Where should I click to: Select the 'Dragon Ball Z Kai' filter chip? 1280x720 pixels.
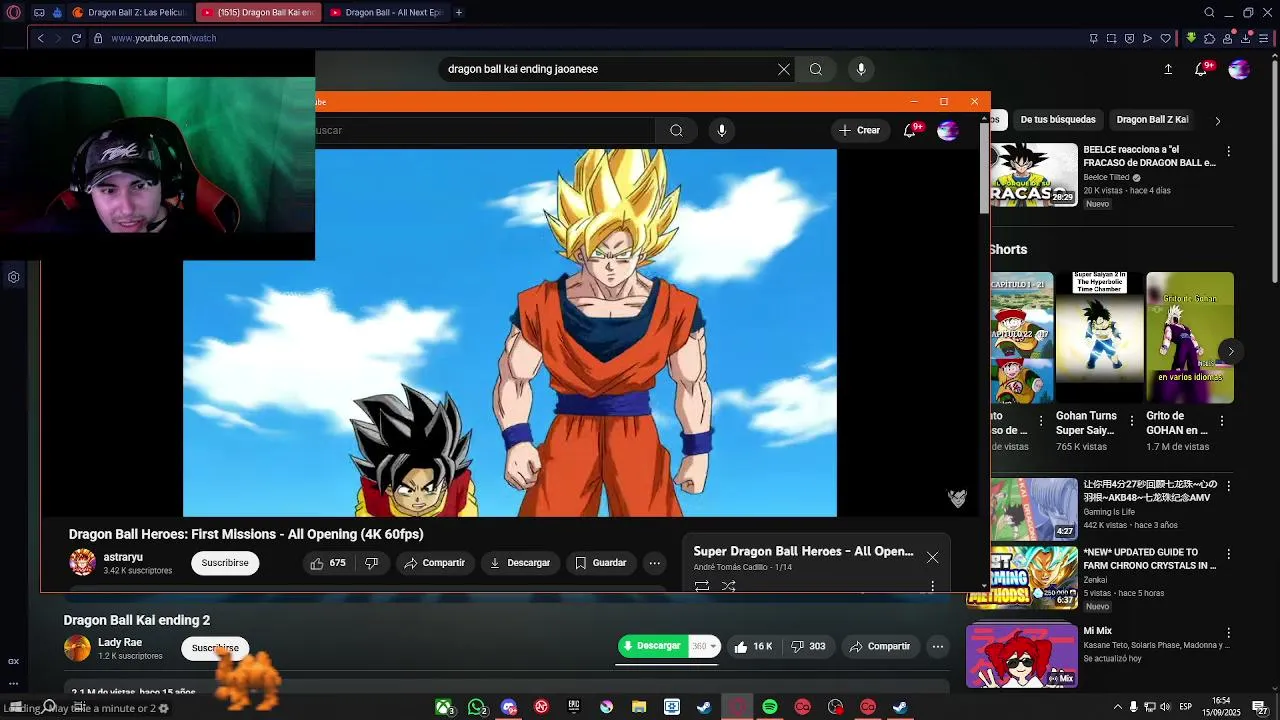pyautogui.click(x=1152, y=119)
